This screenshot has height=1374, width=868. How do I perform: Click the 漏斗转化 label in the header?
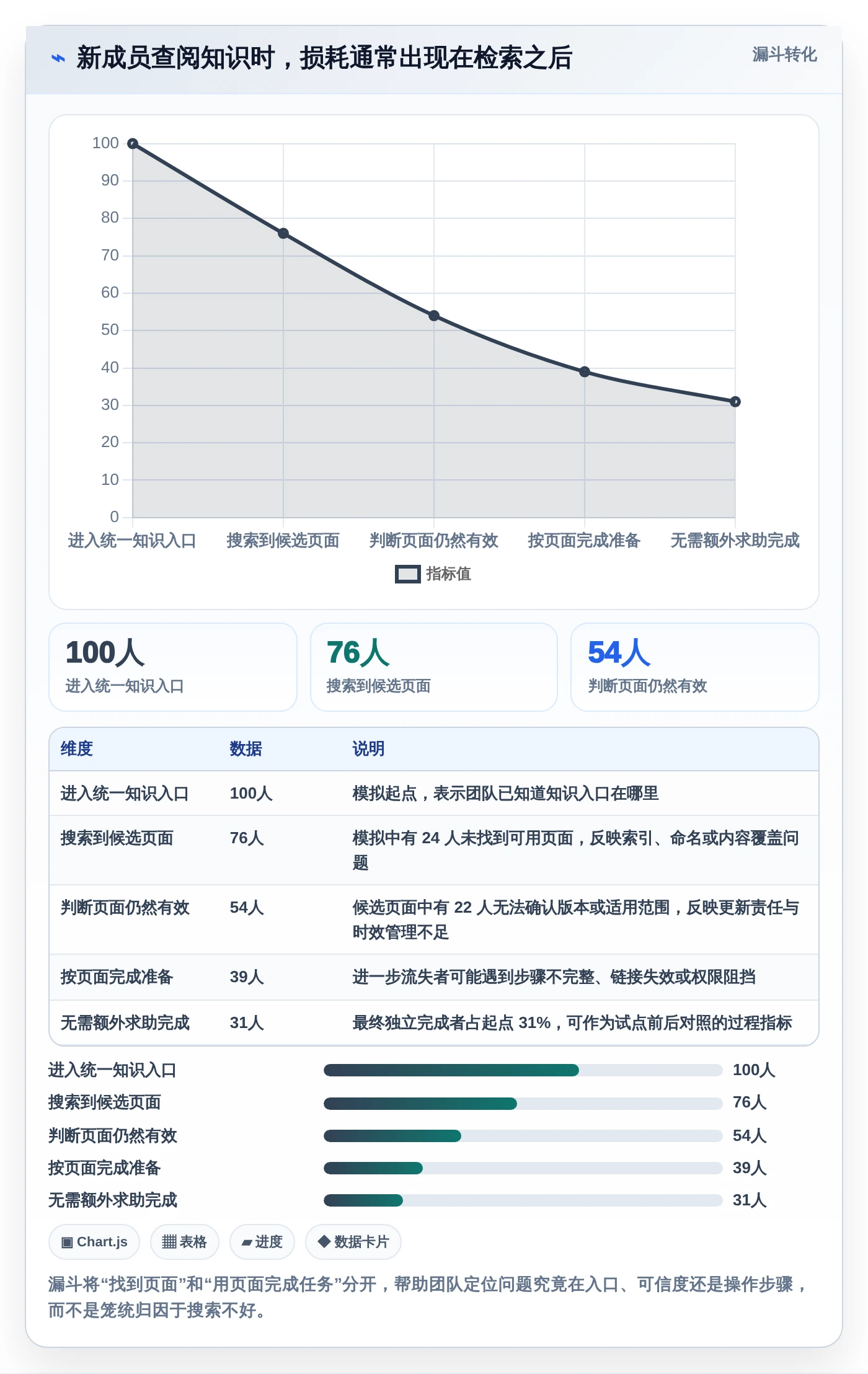click(x=784, y=55)
